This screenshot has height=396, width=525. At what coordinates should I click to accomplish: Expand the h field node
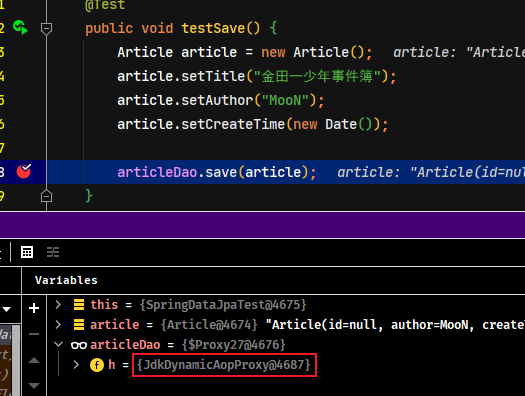point(76,364)
